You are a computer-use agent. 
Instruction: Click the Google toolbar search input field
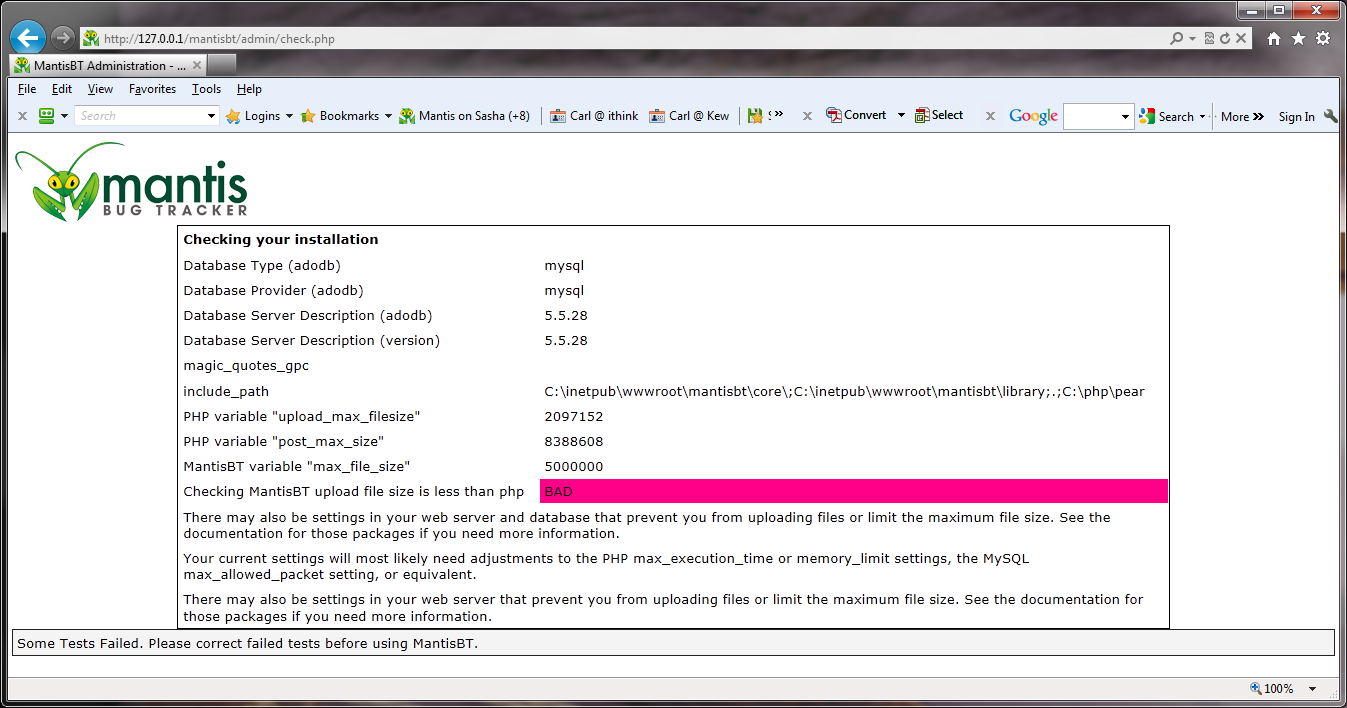1091,117
